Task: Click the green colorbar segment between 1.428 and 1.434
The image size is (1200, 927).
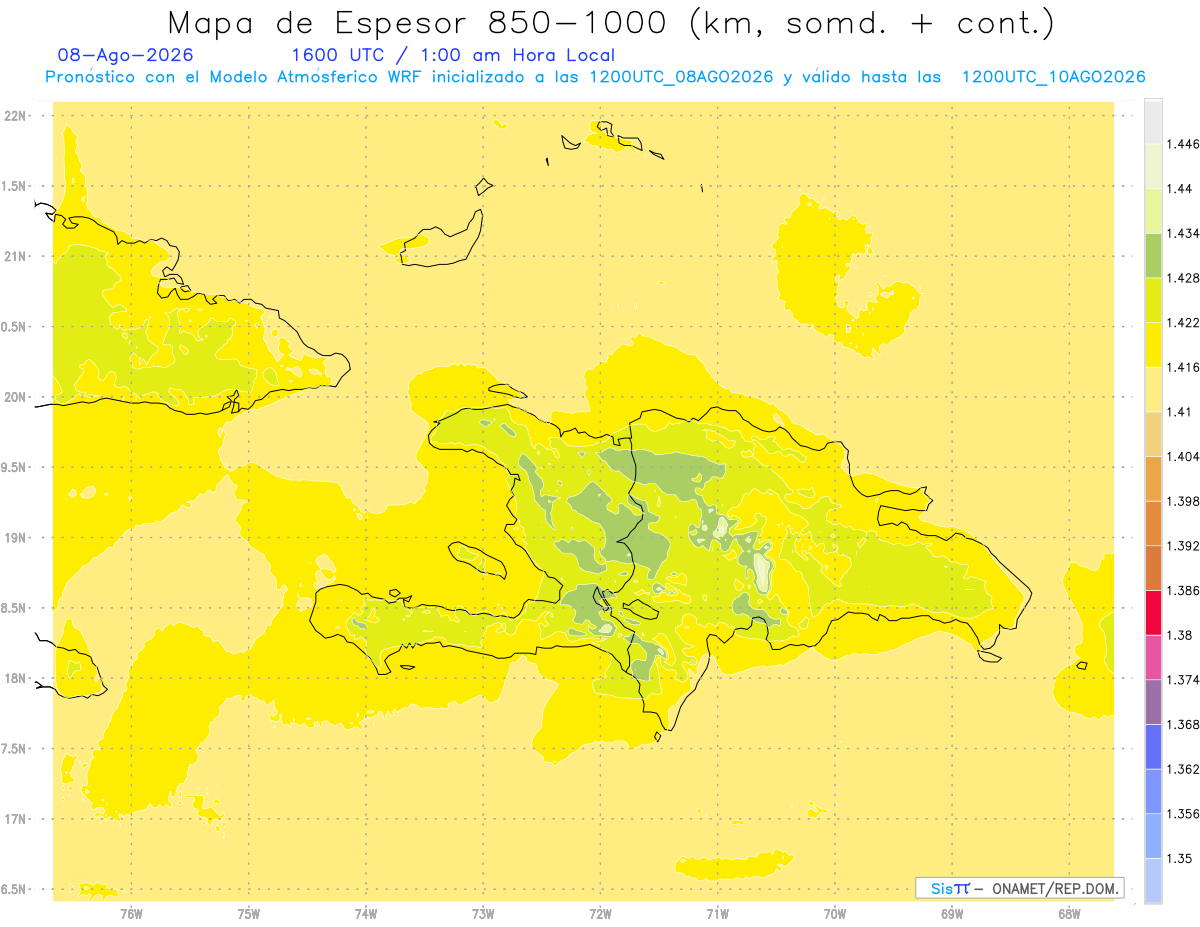Action: pyautogui.click(x=1153, y=256)
